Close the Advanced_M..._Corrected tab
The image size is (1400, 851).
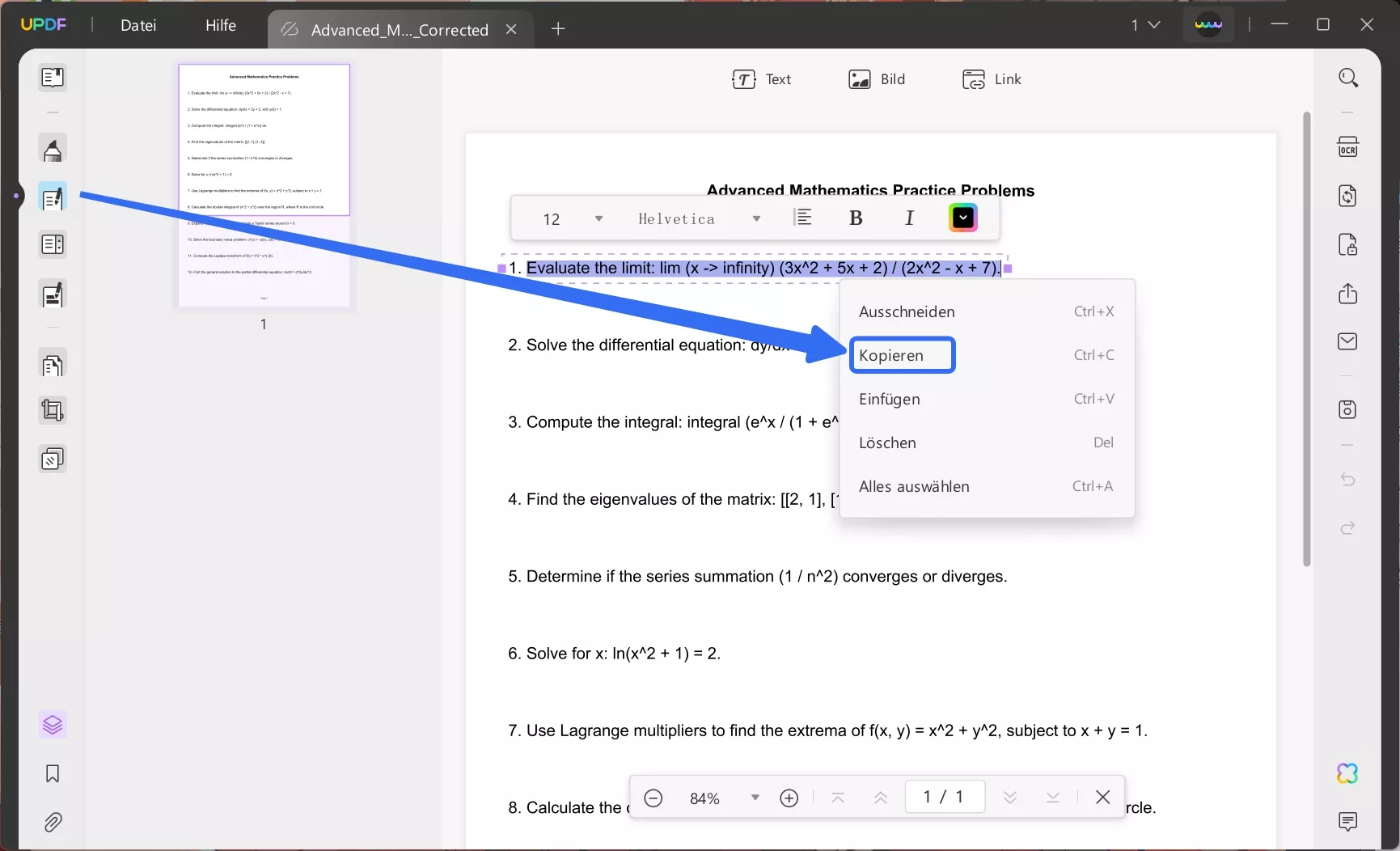[511, 29]
